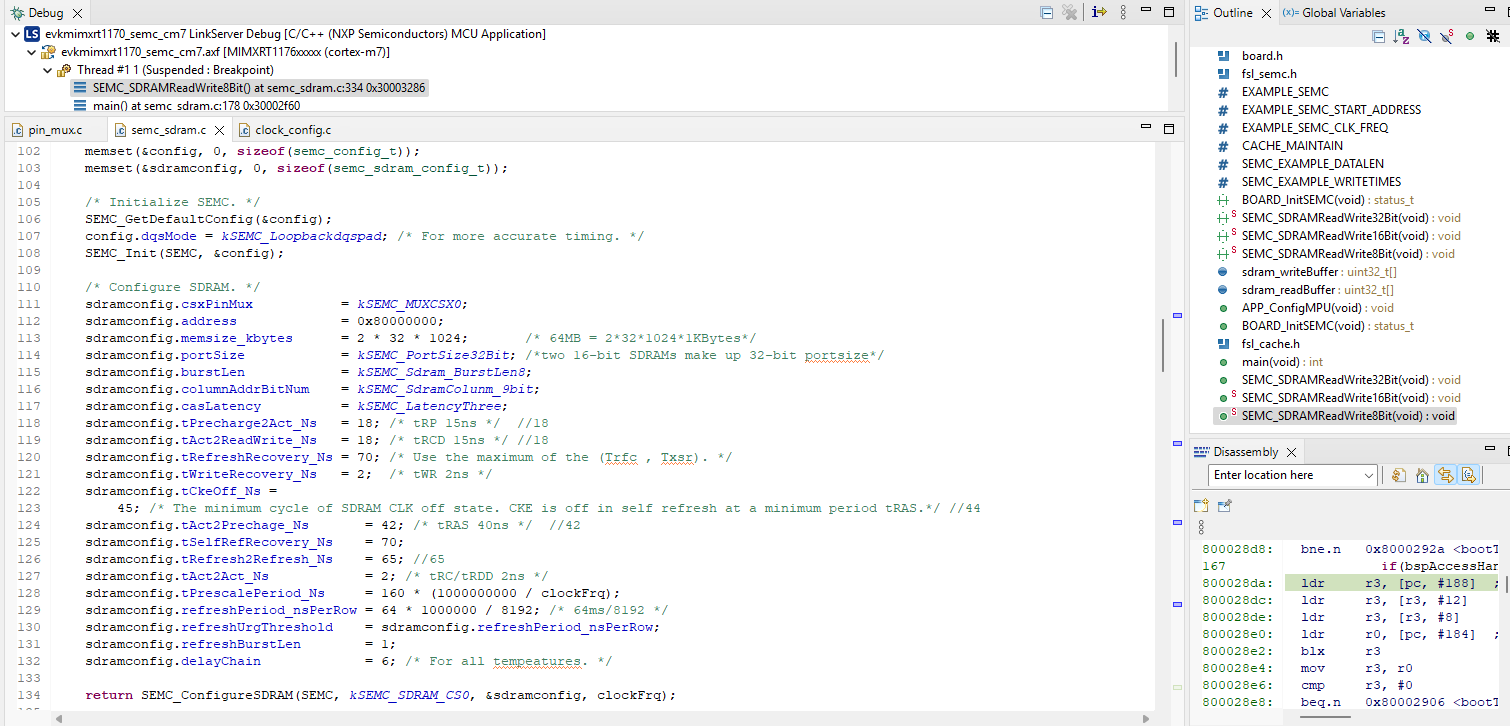Toggle Instruction Stepping Mode in Debug view
The height and width of the screenshot is (726, 1510).
[1099, 12]
